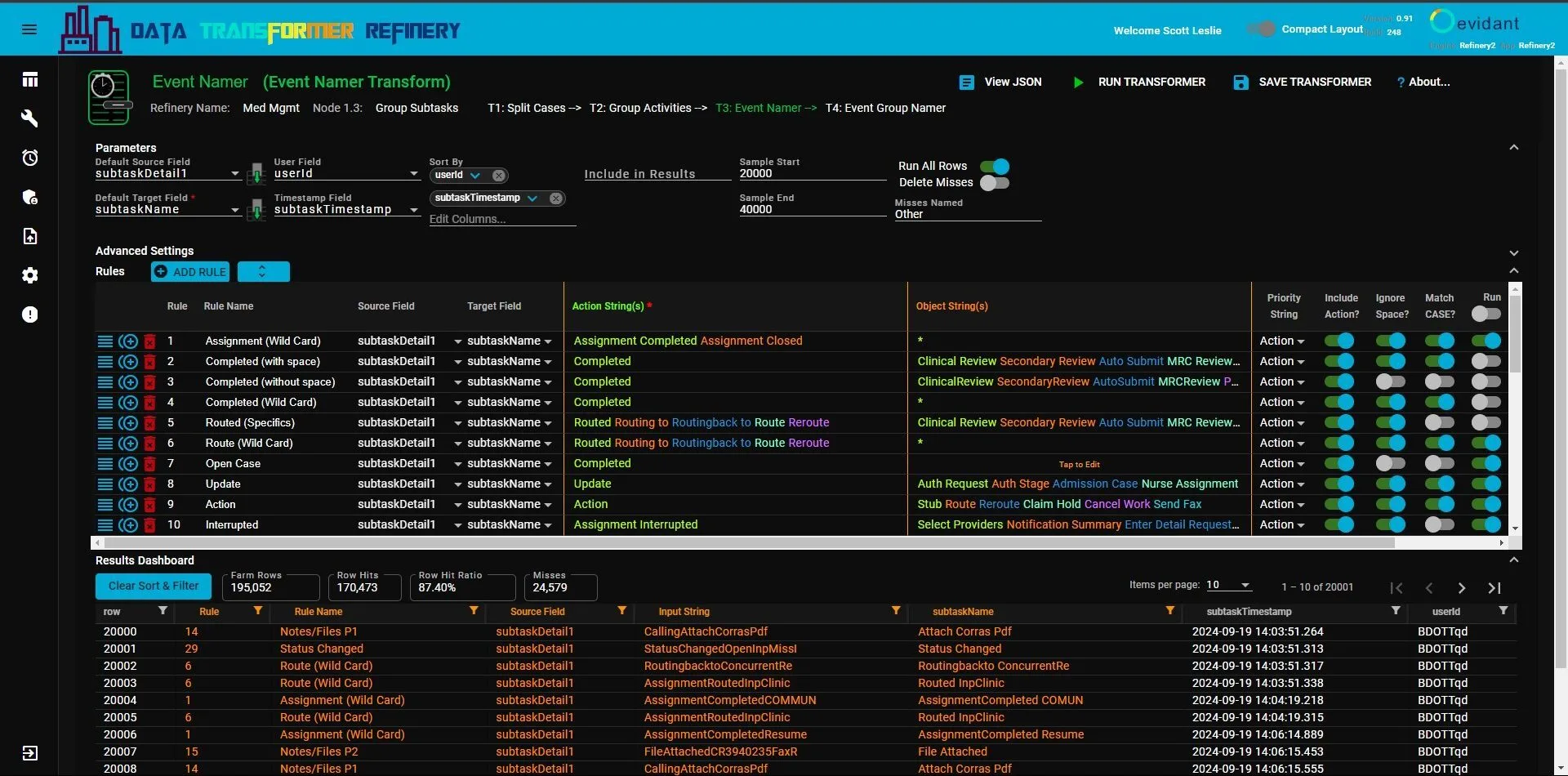
Task: Click the settings gear in sidebar
Action: pyautogui.click(x=29, y=275)
